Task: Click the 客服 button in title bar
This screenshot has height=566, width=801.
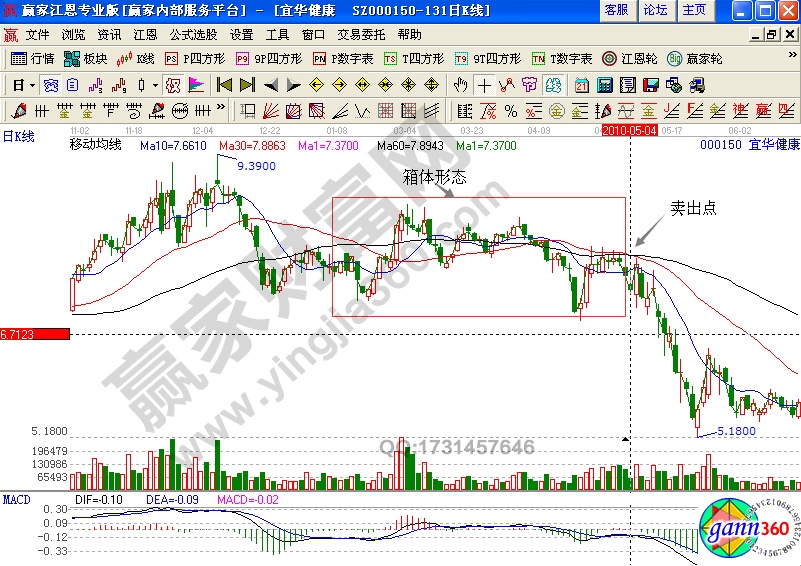Action: [617, 10]
